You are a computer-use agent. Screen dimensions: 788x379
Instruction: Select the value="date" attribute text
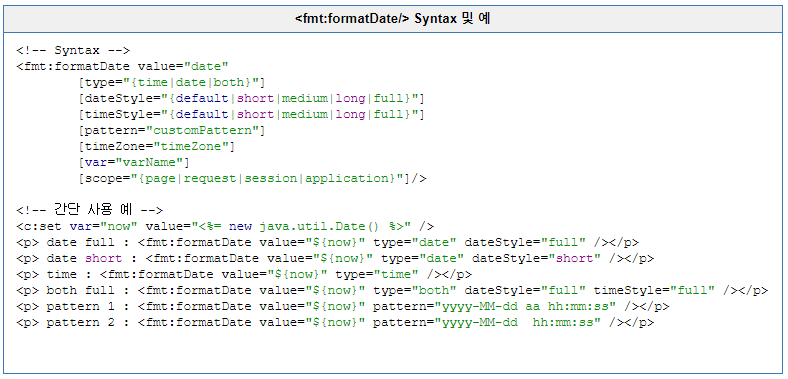point(183,66)
